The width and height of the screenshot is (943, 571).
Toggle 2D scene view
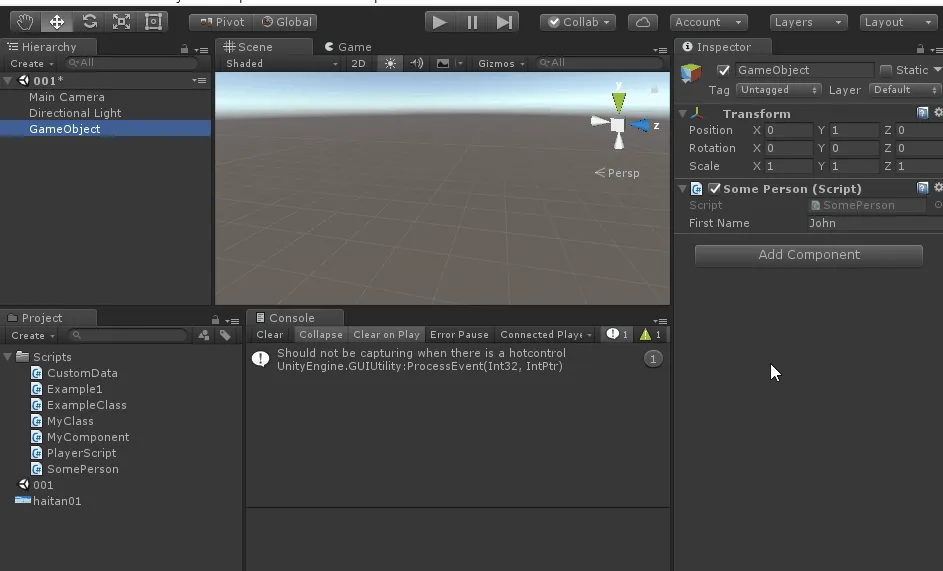[358, 63]
